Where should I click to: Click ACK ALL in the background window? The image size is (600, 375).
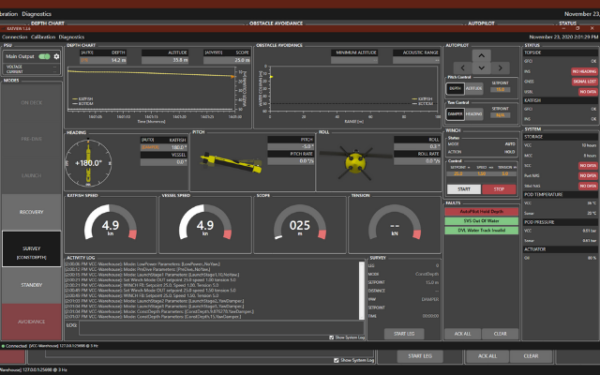pyautogui.click(x=487, y=356)
